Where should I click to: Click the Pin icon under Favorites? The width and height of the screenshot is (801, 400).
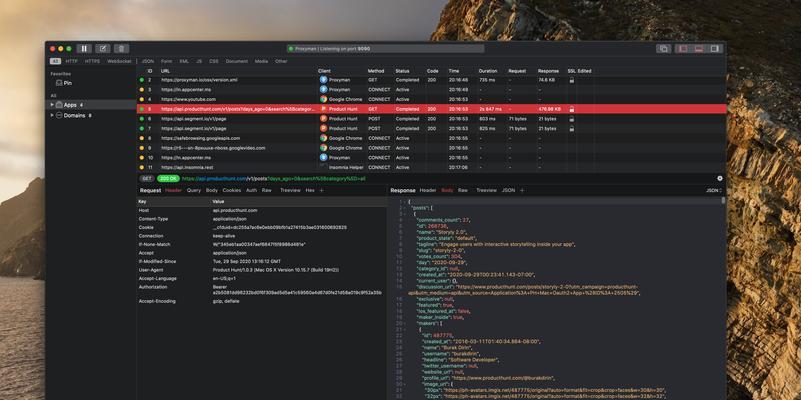[59, 83]
